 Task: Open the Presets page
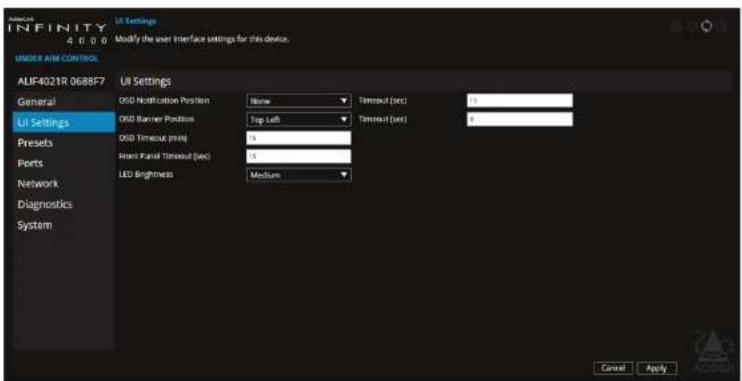(x=64, y=143)
